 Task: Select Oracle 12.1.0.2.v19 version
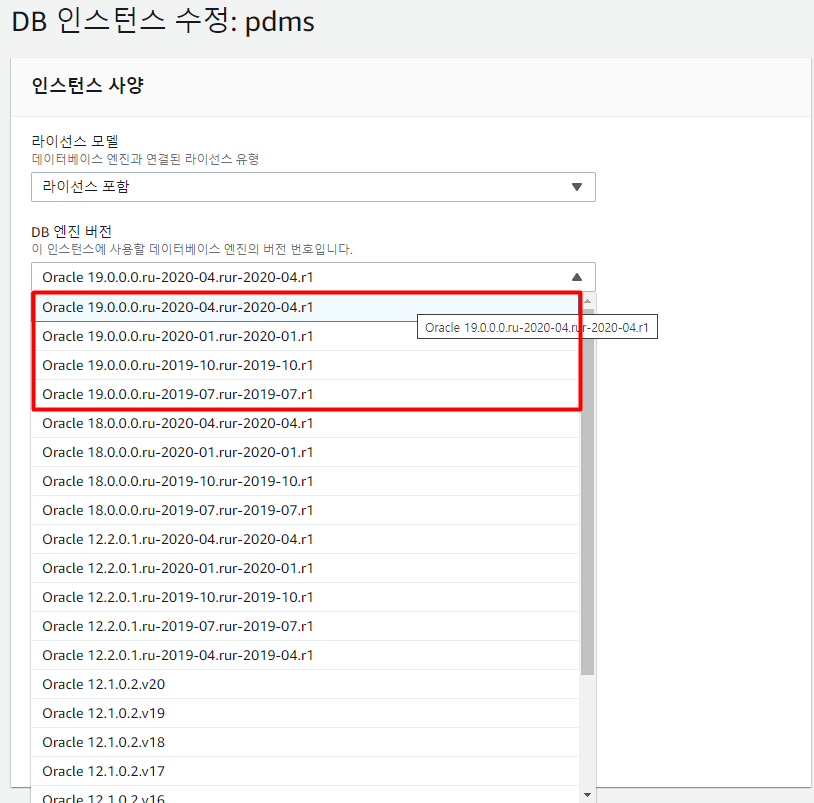(305, 714)
